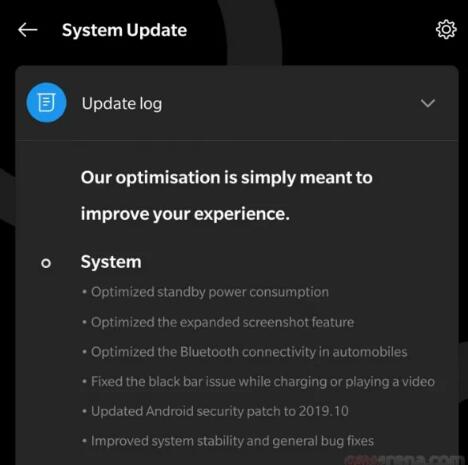The width and height of the screenshot is (468, 465).
Task: Click the System section bullet circle
Action: (x=46, y=263)
